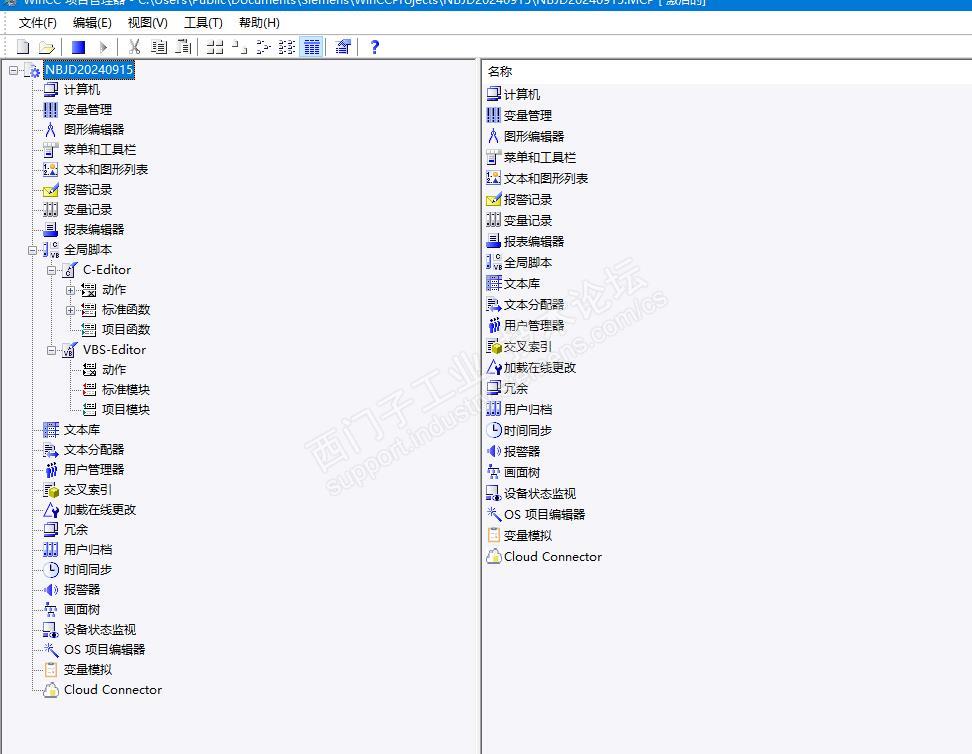Select 图形编辑器 in the right list pane
This screenshot has width=972, height=754.
tap(534, 136)
